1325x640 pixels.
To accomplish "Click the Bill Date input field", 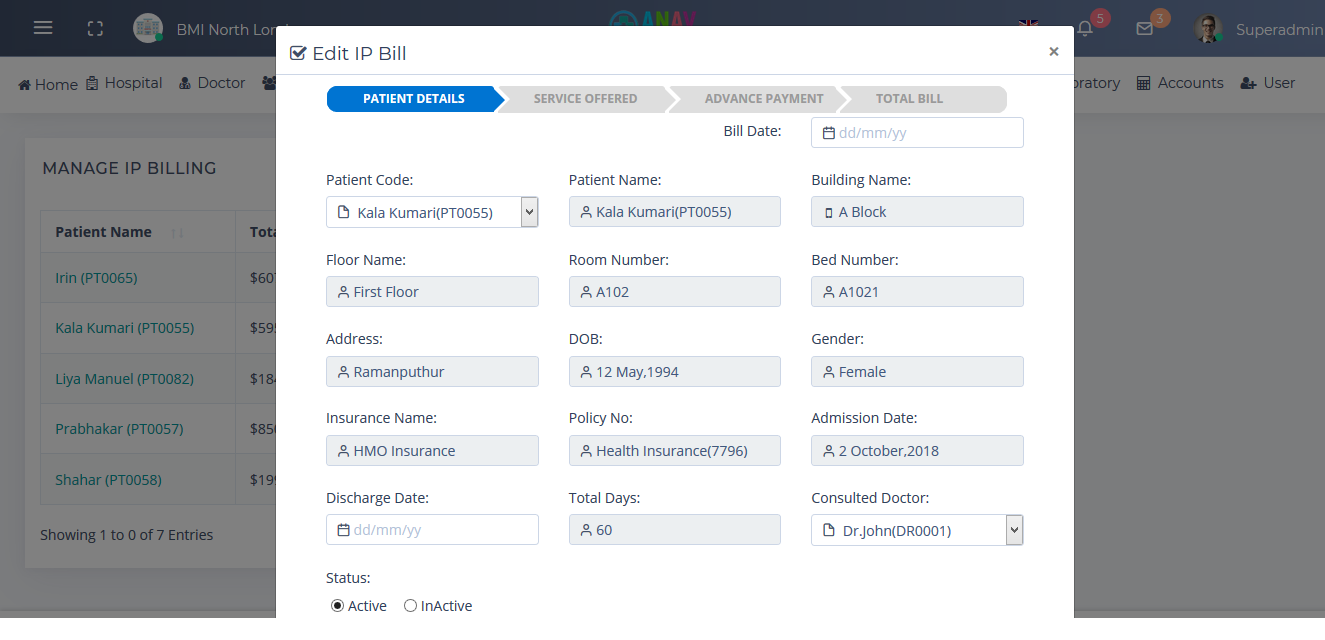I will pos(917,132).
